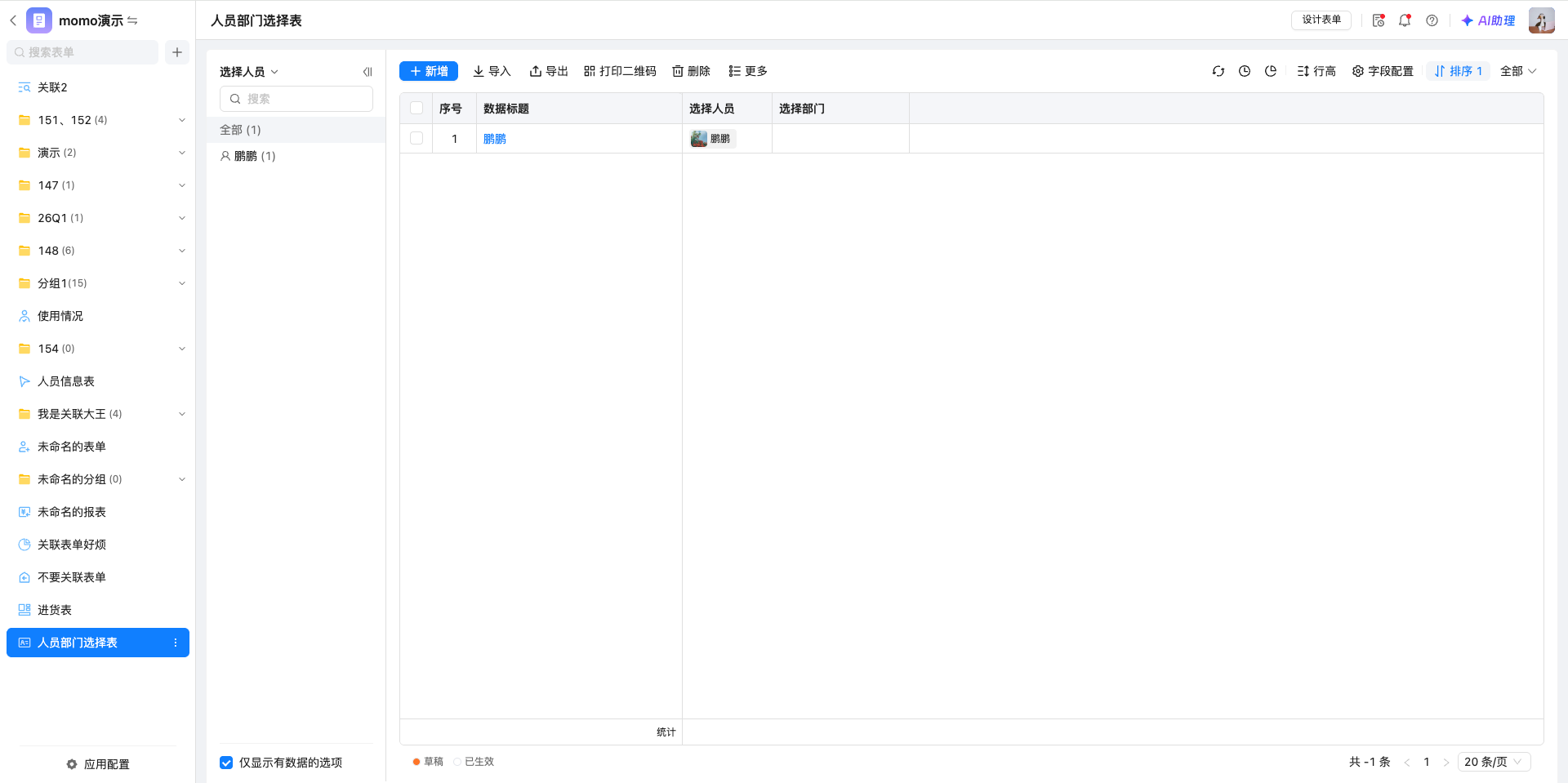
Task: Click 导出 export button
Action: [x=549, y=71]
